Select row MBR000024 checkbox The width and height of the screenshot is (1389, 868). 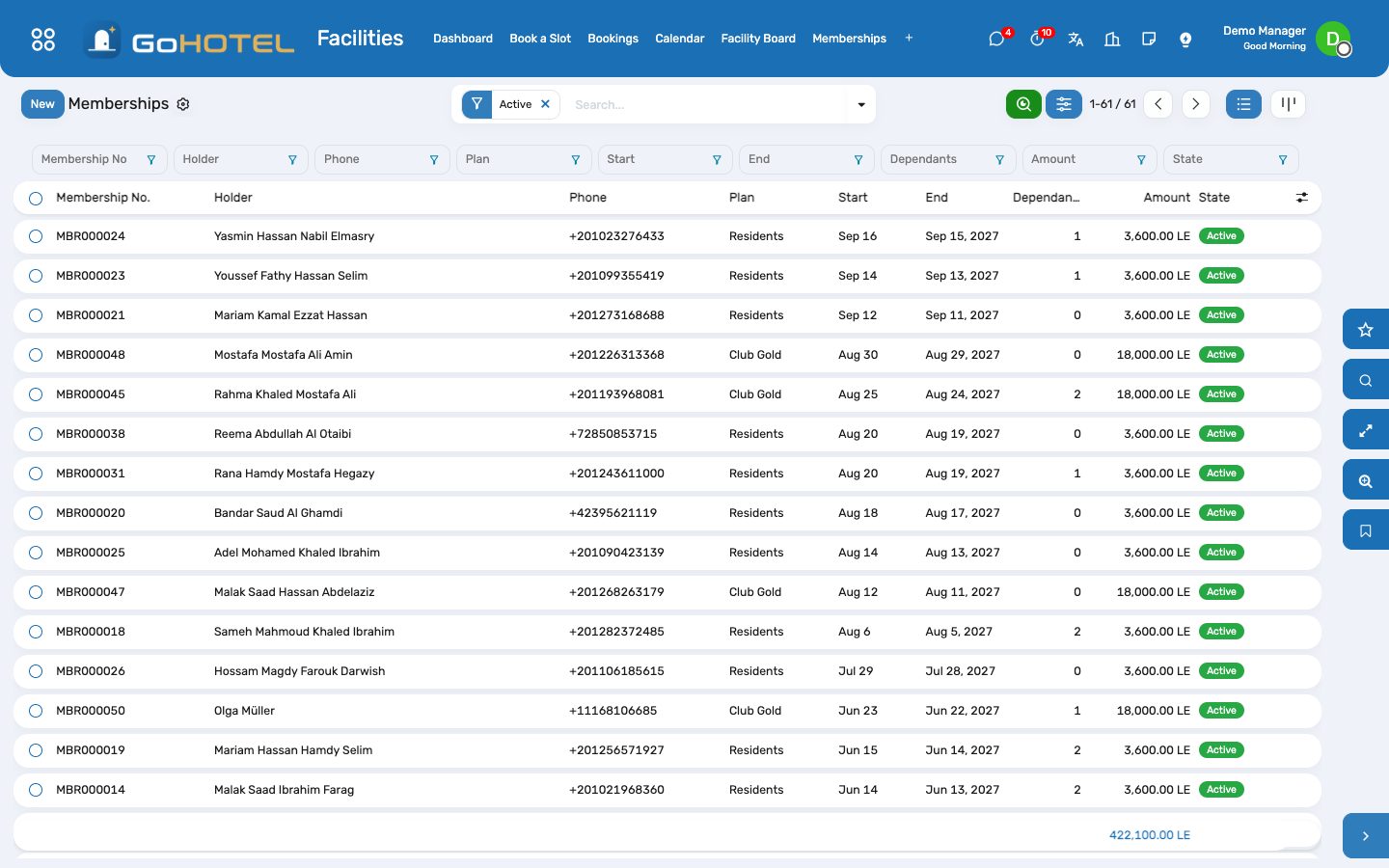(36, 236)
